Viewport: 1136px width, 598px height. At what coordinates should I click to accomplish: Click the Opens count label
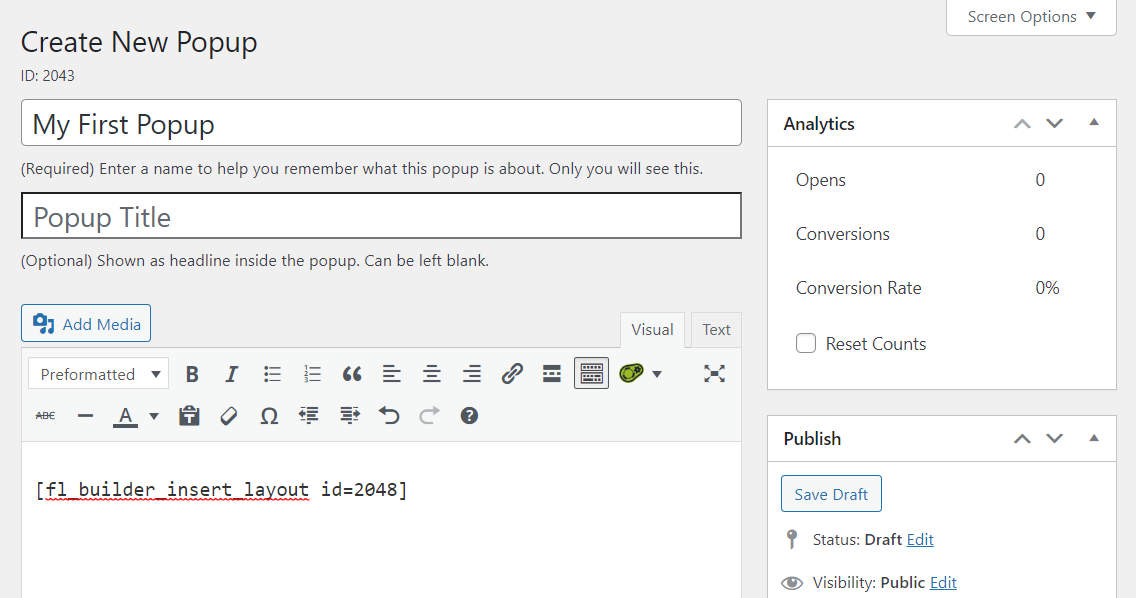(820, 180)
